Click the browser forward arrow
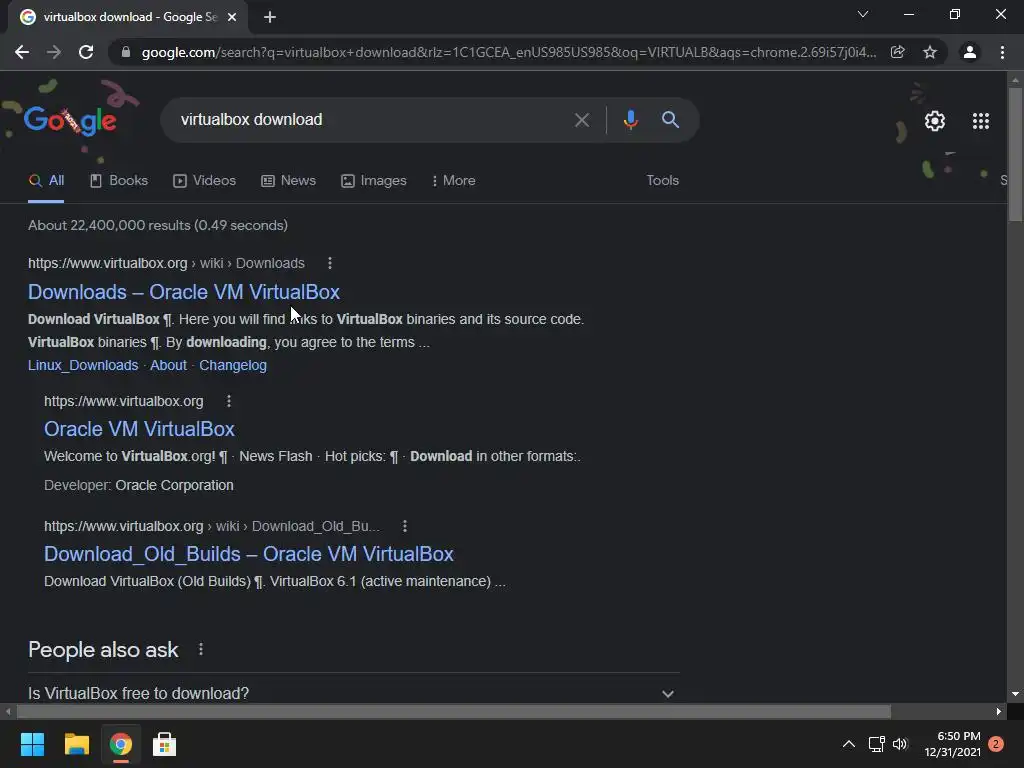 54,52
